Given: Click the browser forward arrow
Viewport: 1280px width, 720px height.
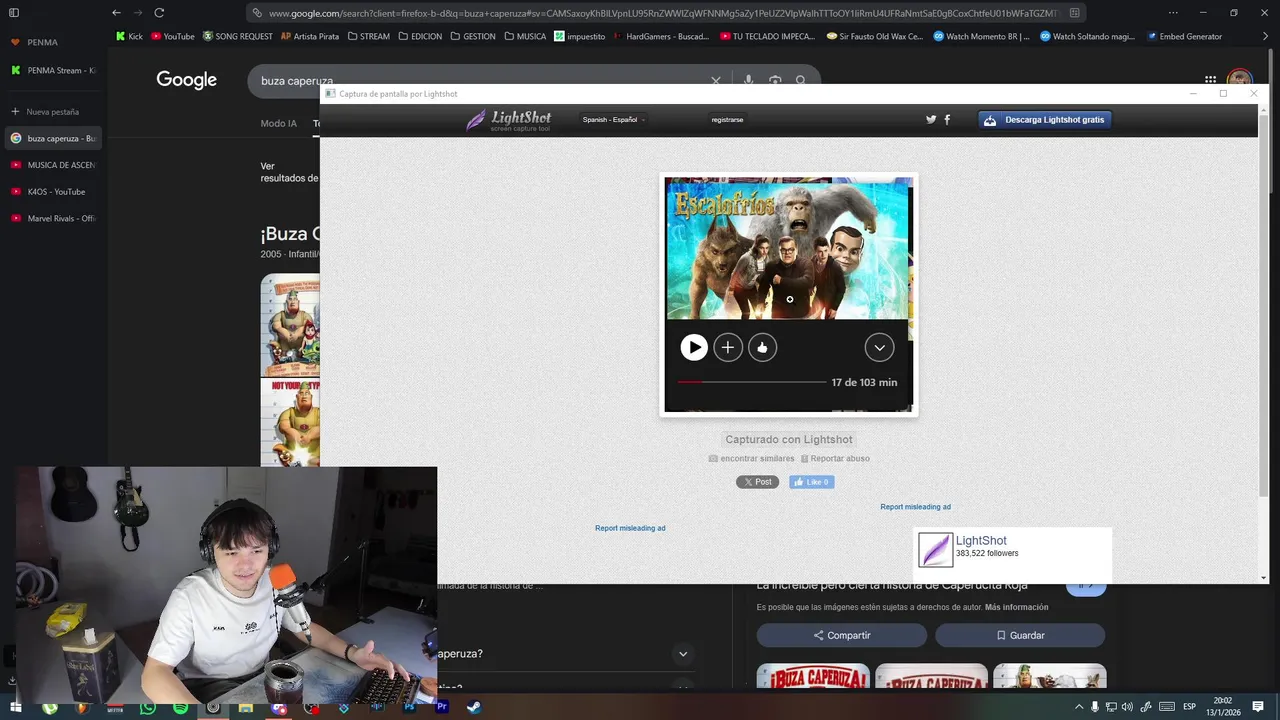Looking at the screenshot, I should click(x=138, y=13).
